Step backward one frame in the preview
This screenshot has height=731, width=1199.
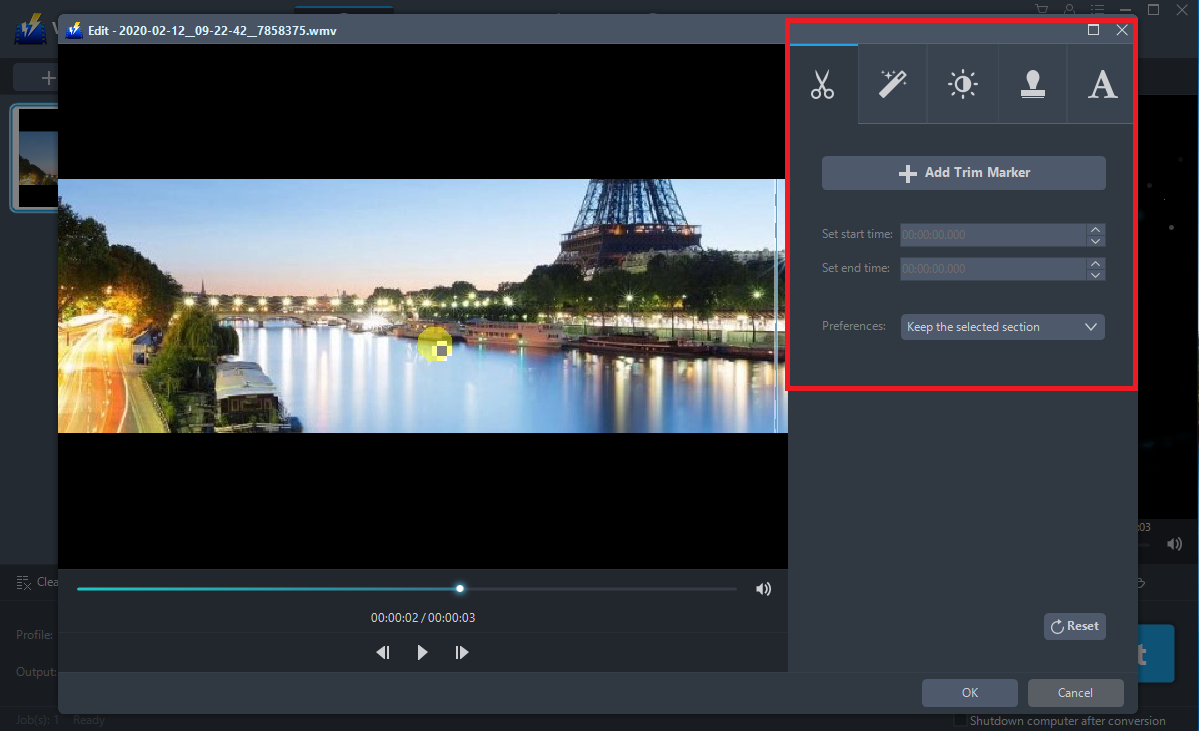pyautogui.click(x=383, y=652)
